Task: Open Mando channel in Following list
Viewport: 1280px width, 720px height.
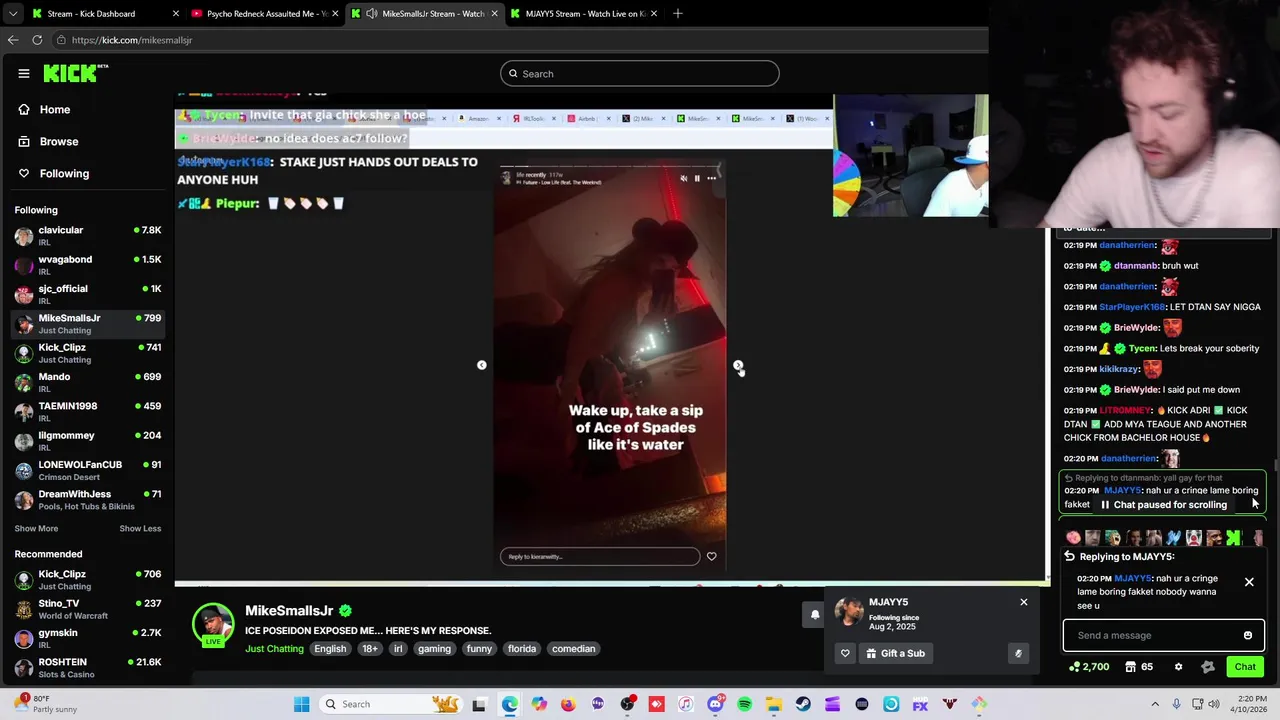Action: tap(88, 382)
